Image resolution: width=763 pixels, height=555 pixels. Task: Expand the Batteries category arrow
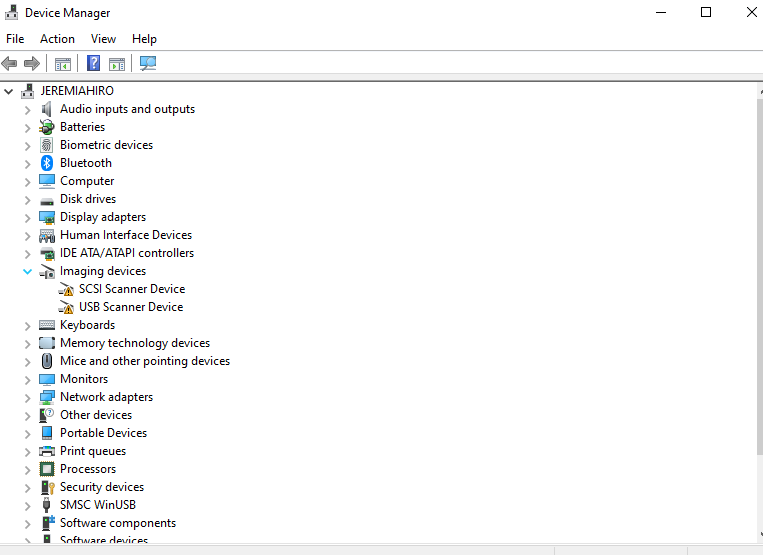(28, 128)
